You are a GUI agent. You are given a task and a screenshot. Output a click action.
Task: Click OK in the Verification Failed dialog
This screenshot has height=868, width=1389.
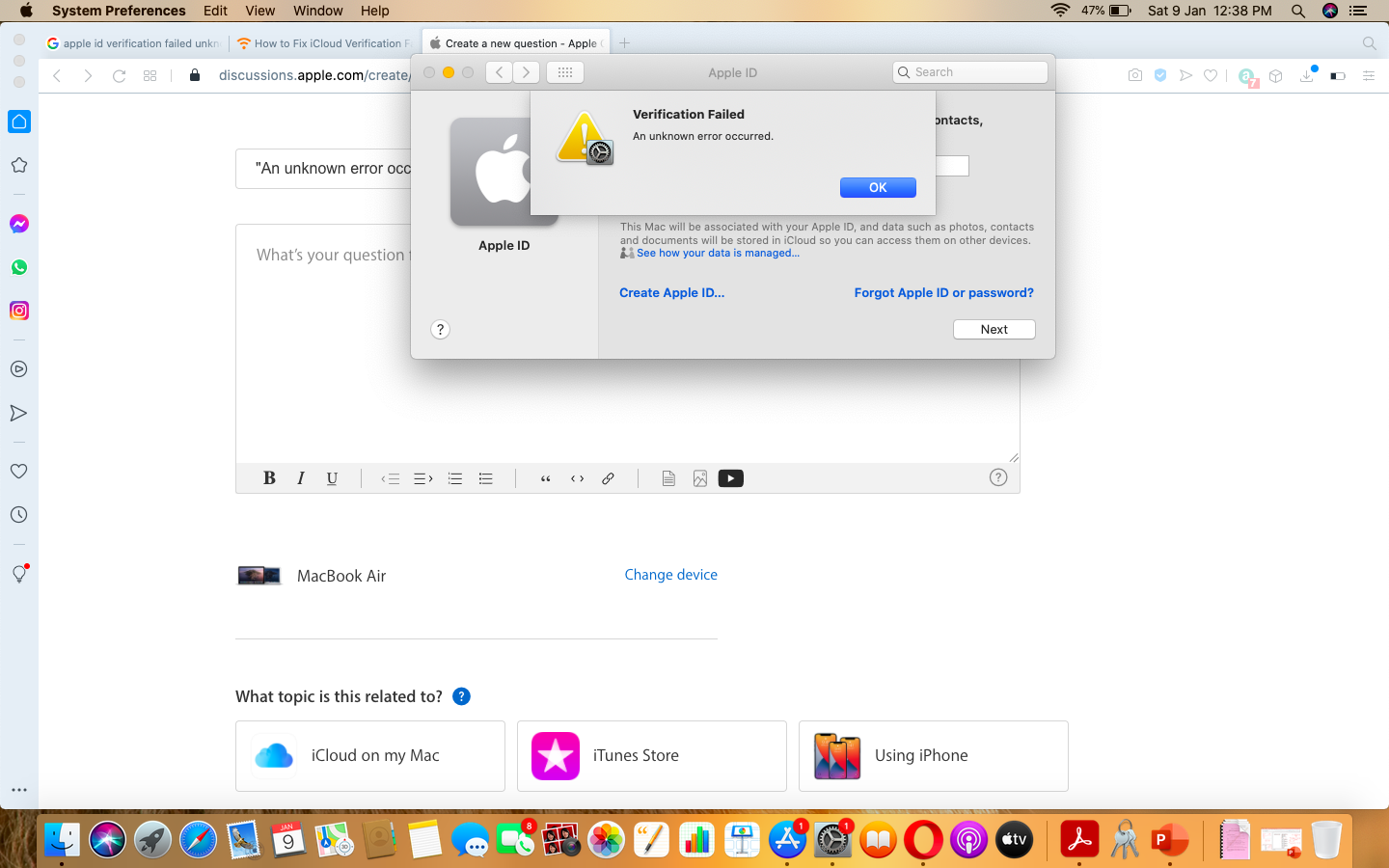point(878,187)
